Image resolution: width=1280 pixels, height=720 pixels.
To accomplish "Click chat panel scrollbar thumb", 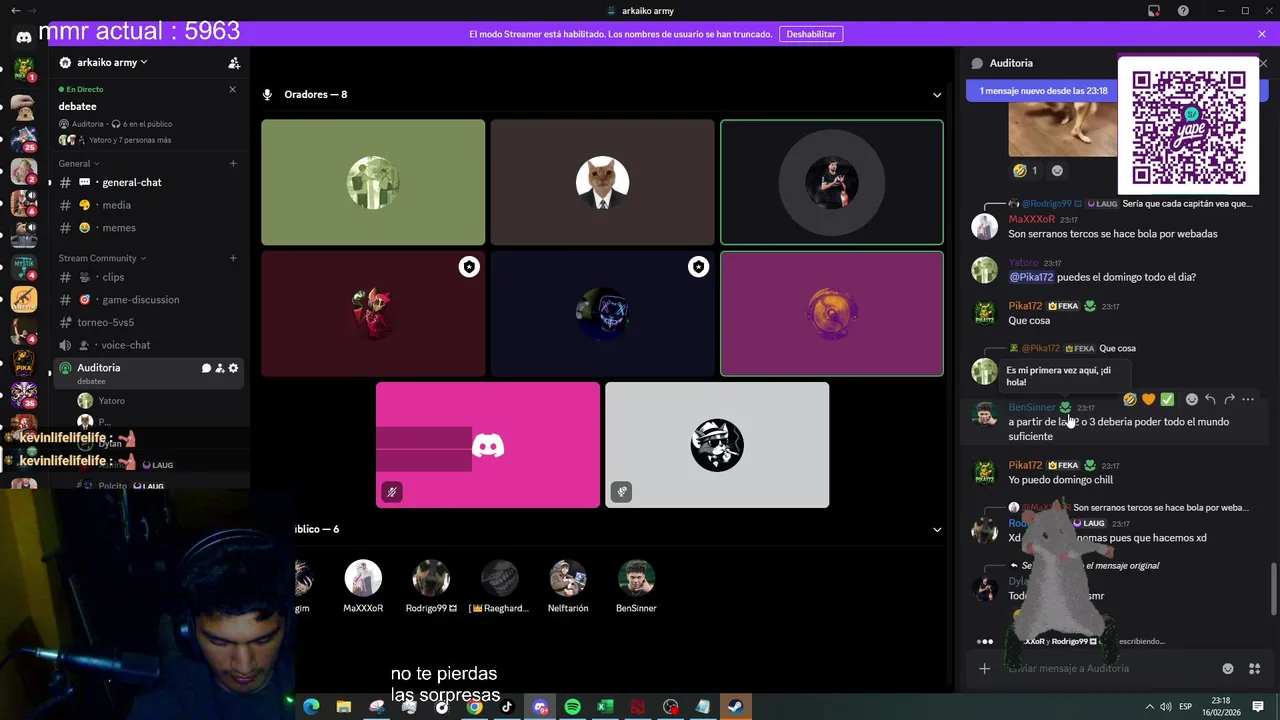I will (x=1273, y=590).
